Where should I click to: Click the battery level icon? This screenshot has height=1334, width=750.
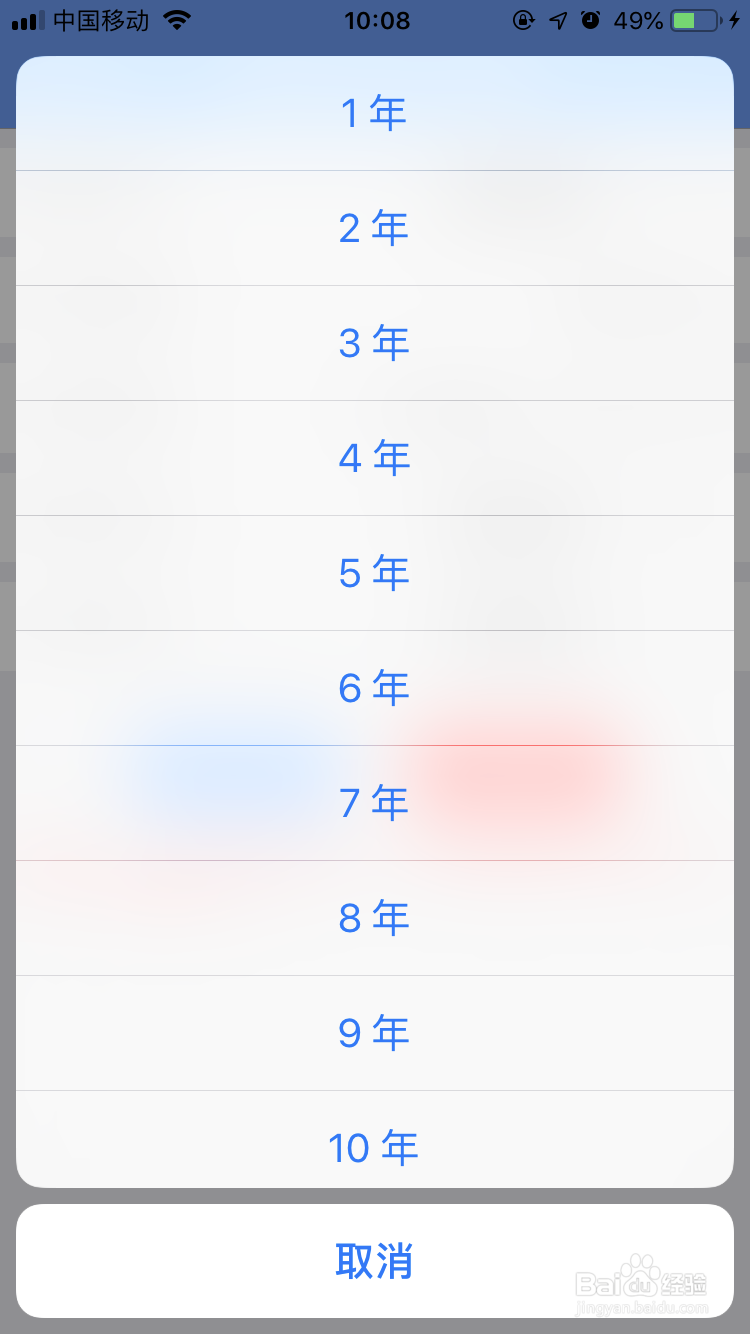click(697, 20)
